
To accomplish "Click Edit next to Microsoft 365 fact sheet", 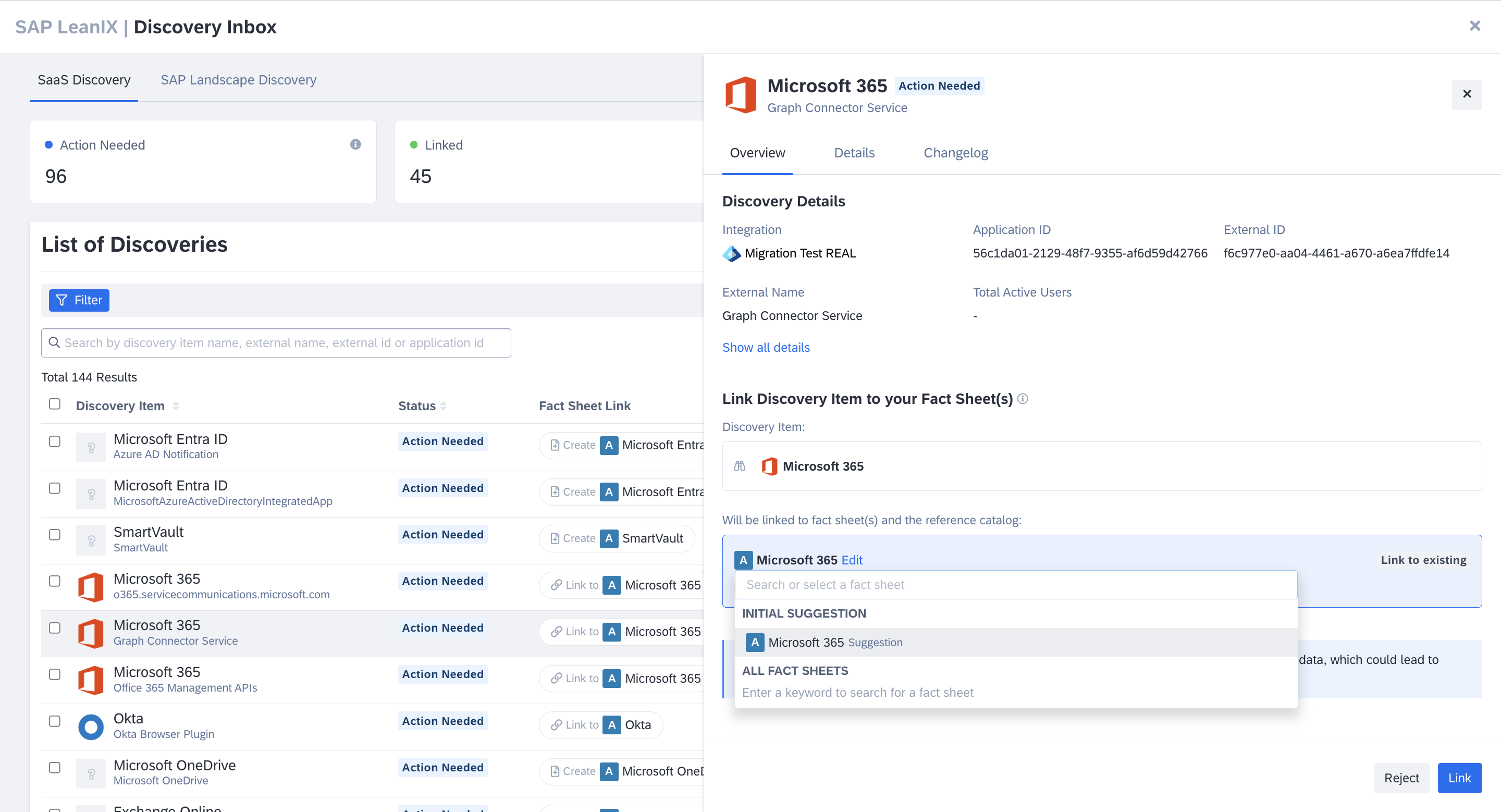I will (x=852, y=560).
